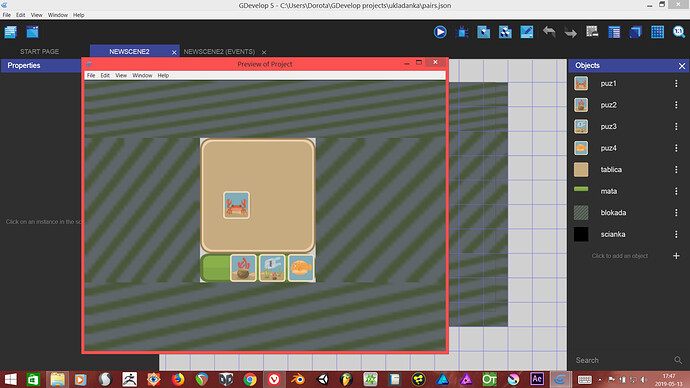Launch the scene preview with play button

coord(440,32)
